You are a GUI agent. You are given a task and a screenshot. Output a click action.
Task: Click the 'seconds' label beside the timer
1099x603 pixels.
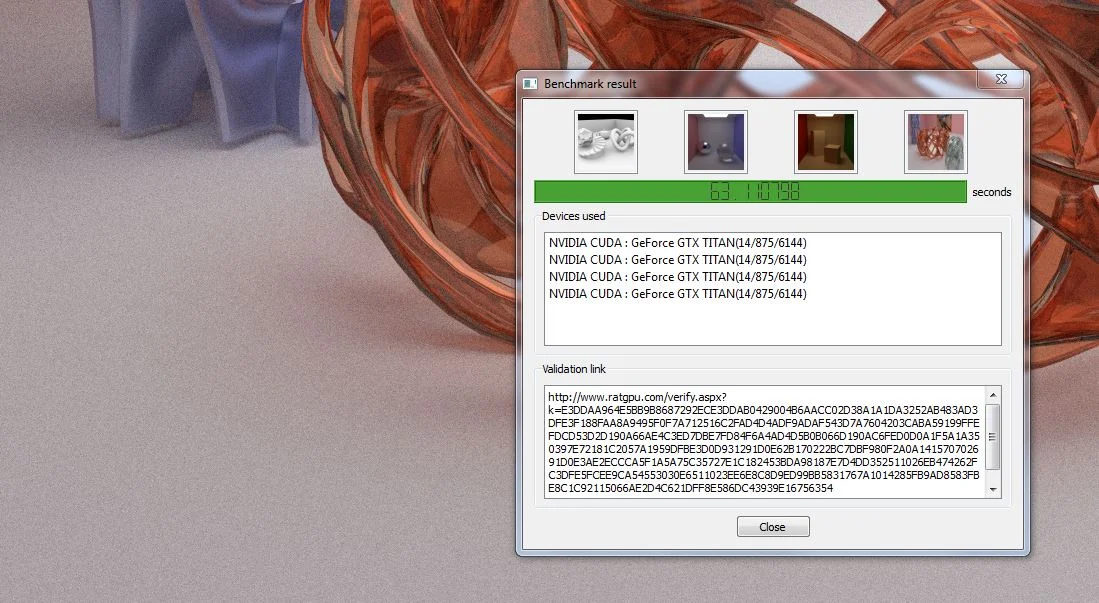(991, 192)
